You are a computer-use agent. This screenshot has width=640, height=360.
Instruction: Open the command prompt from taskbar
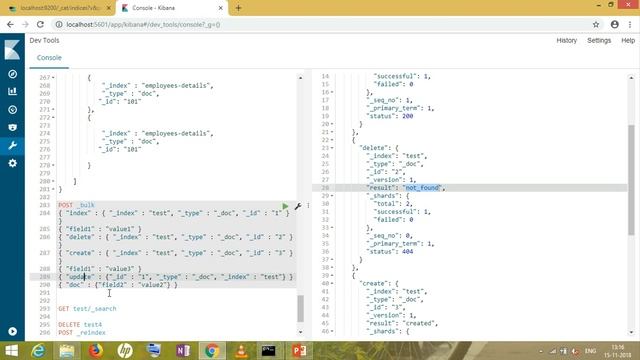[269, 351]
